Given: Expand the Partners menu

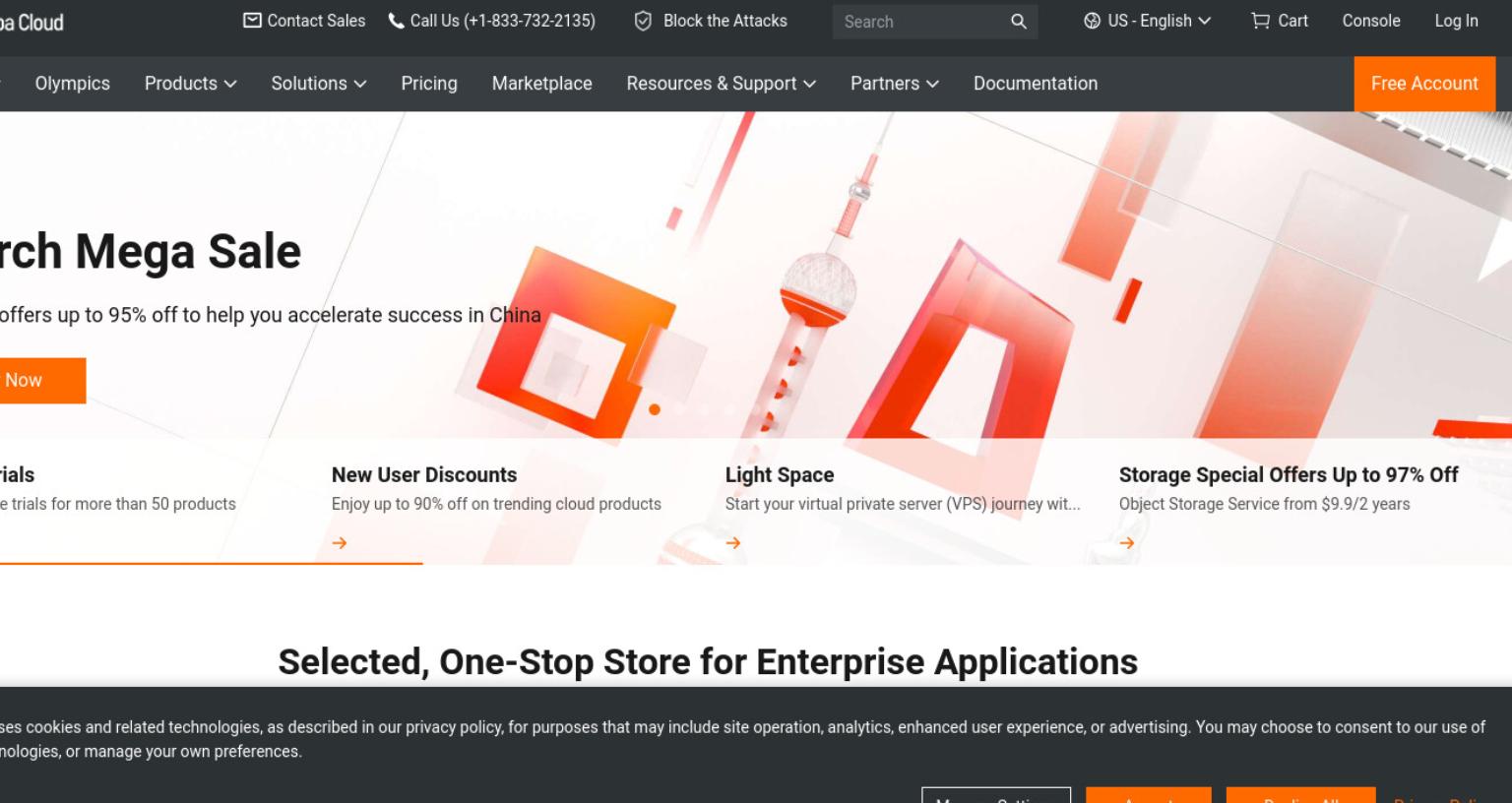Looking at the screenshot, I should 895,84.
